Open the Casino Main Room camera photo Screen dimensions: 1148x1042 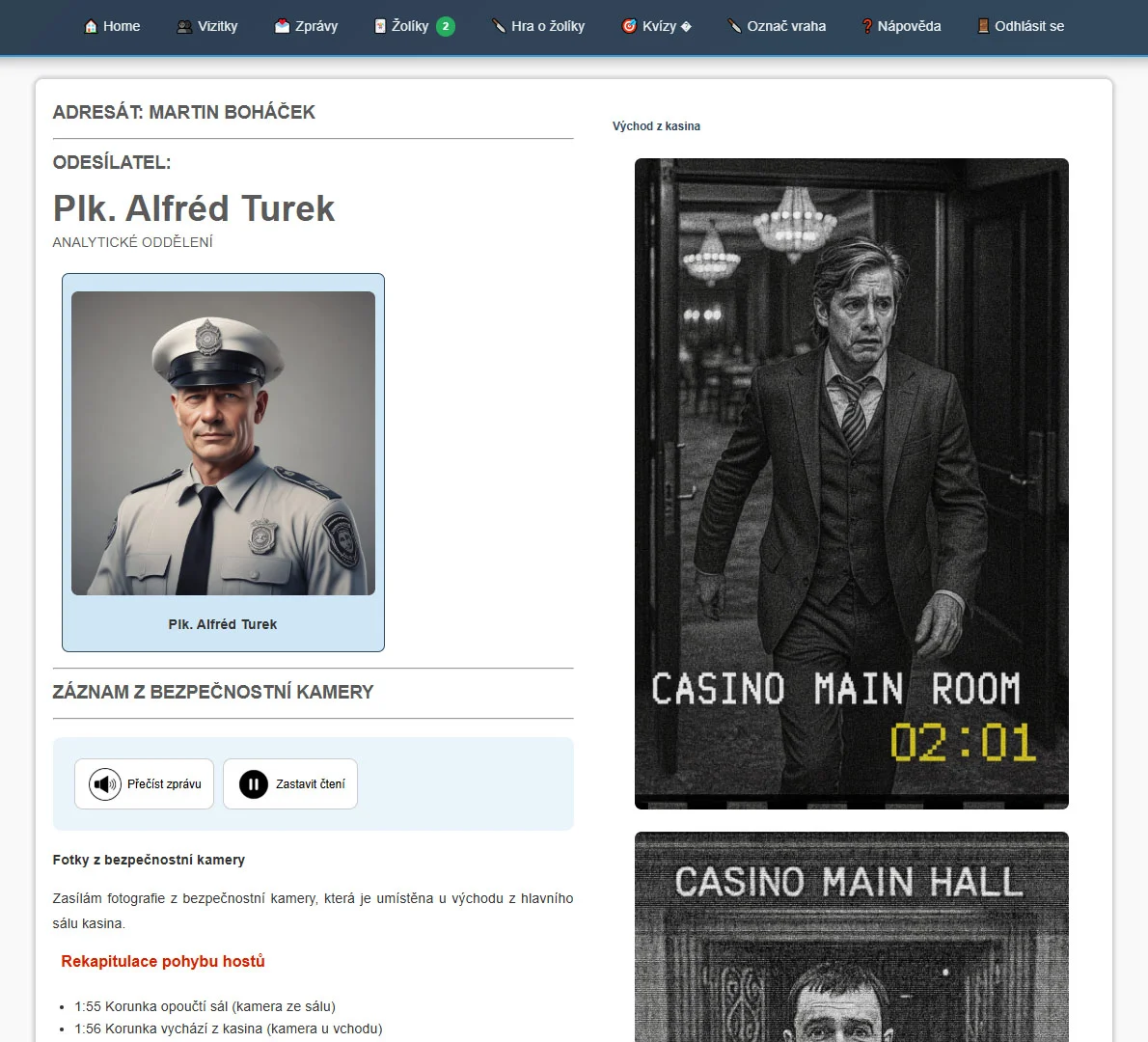click(851, 482)
